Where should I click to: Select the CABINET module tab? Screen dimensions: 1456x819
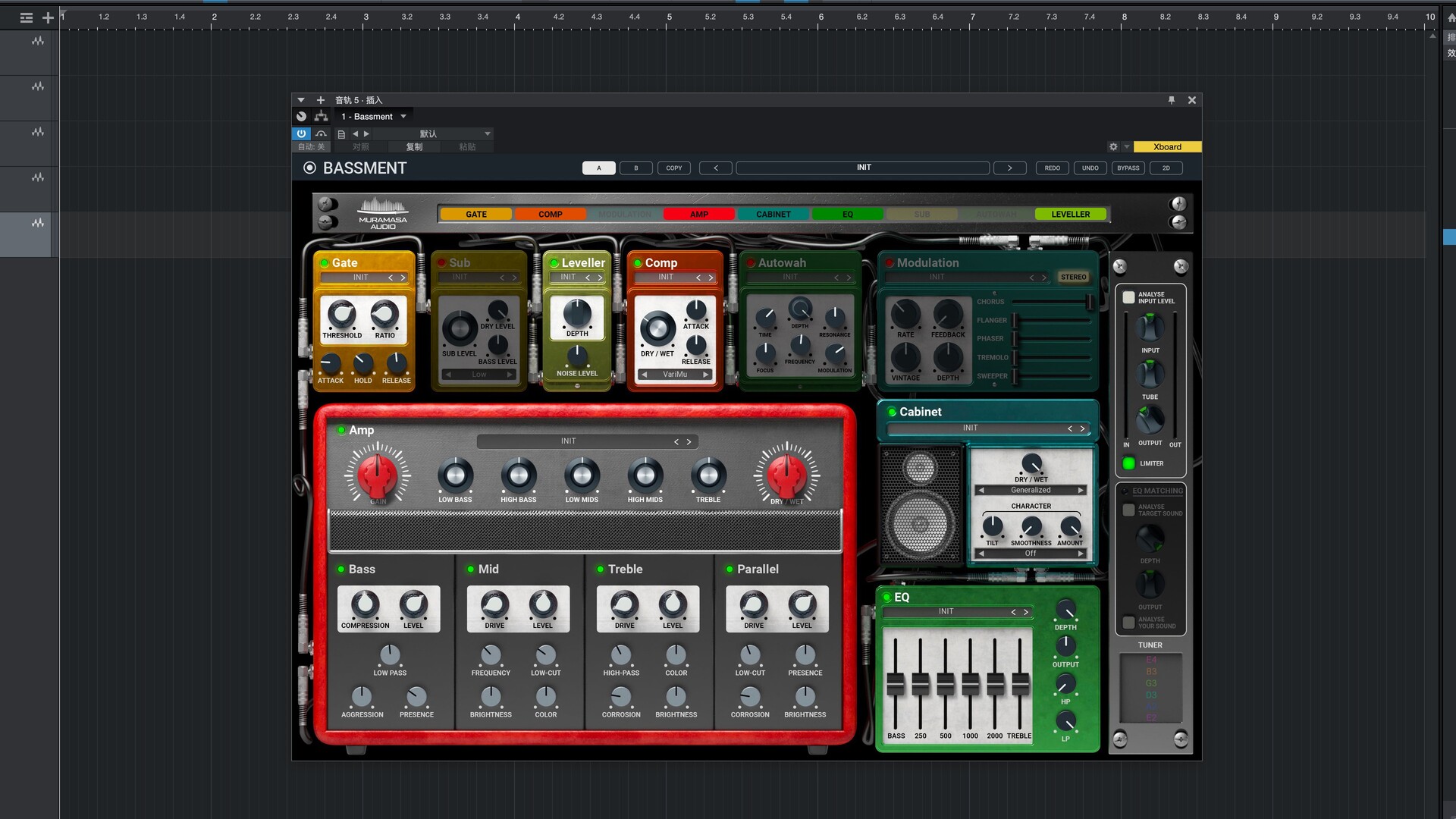point(772,214)
